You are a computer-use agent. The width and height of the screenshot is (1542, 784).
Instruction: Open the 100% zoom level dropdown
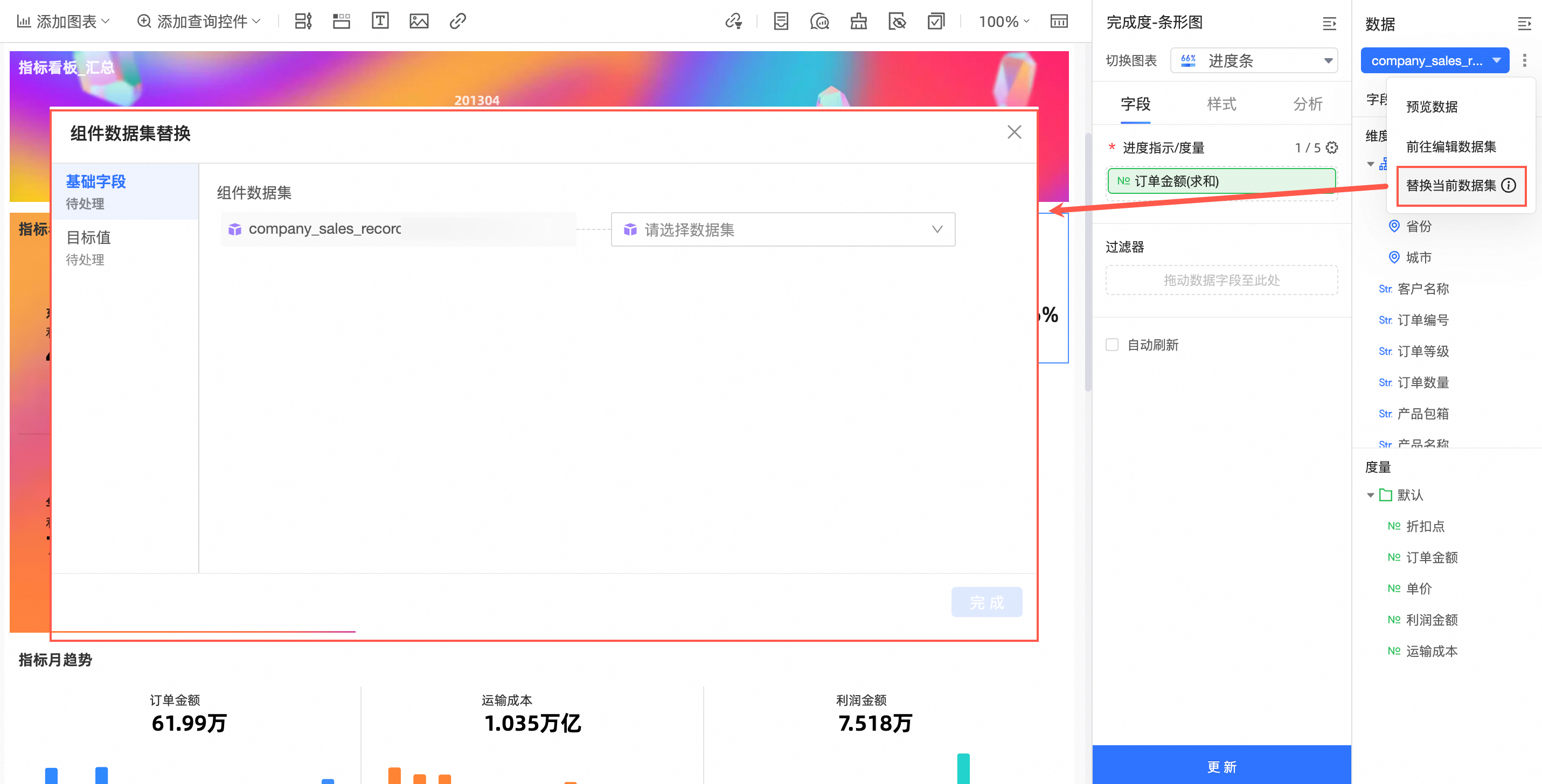pyautogui.click(x=1004, y=22)
